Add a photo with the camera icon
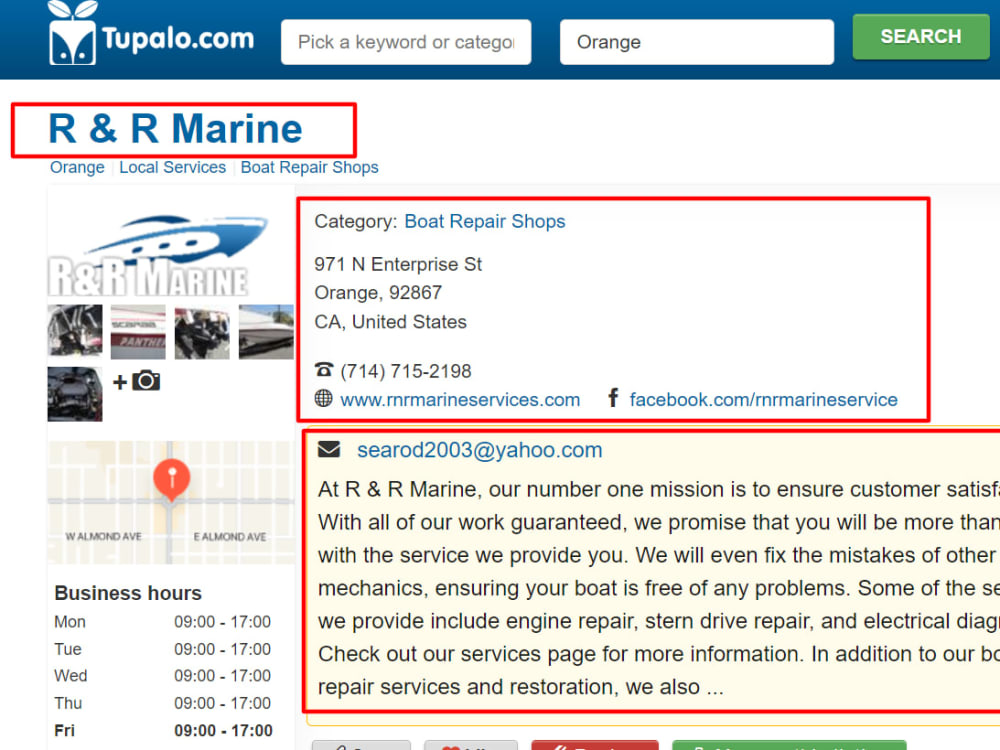This screenshot has height=750, width=1000. (x=136, y=381)
